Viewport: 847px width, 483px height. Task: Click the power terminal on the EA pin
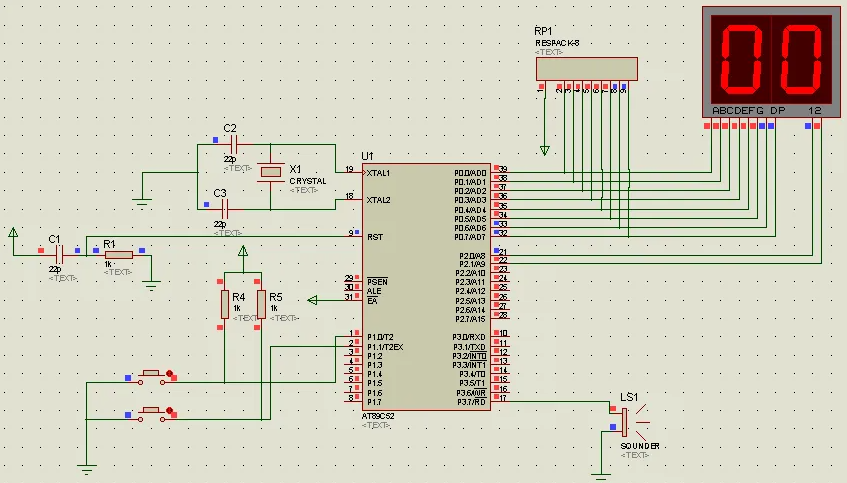pos(313,300)
